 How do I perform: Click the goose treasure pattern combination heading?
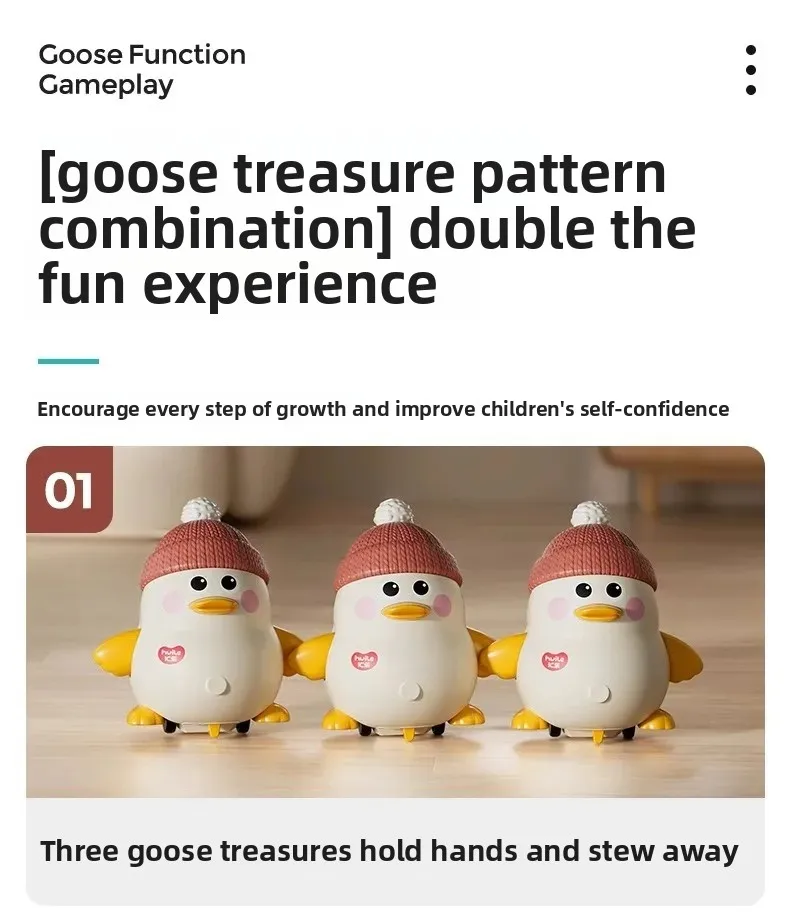pyautogui.click(x=368, y=228)
